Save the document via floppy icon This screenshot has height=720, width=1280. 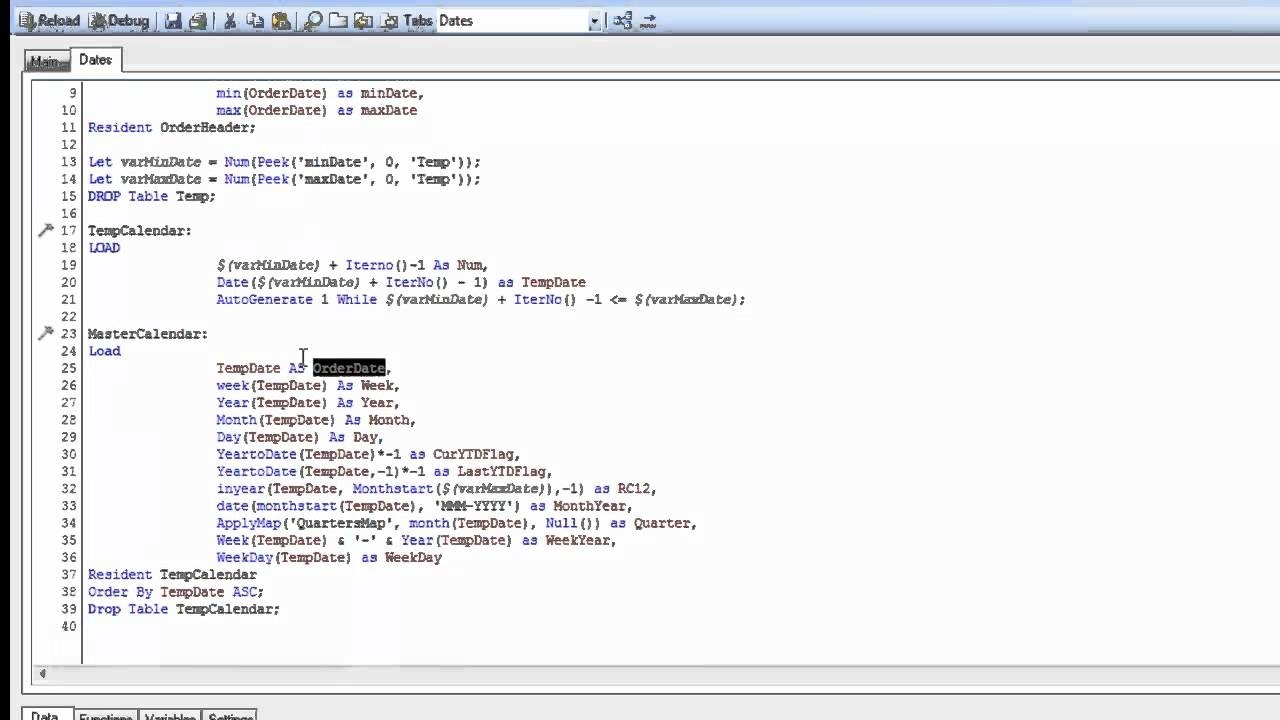[x=173, y=20]
